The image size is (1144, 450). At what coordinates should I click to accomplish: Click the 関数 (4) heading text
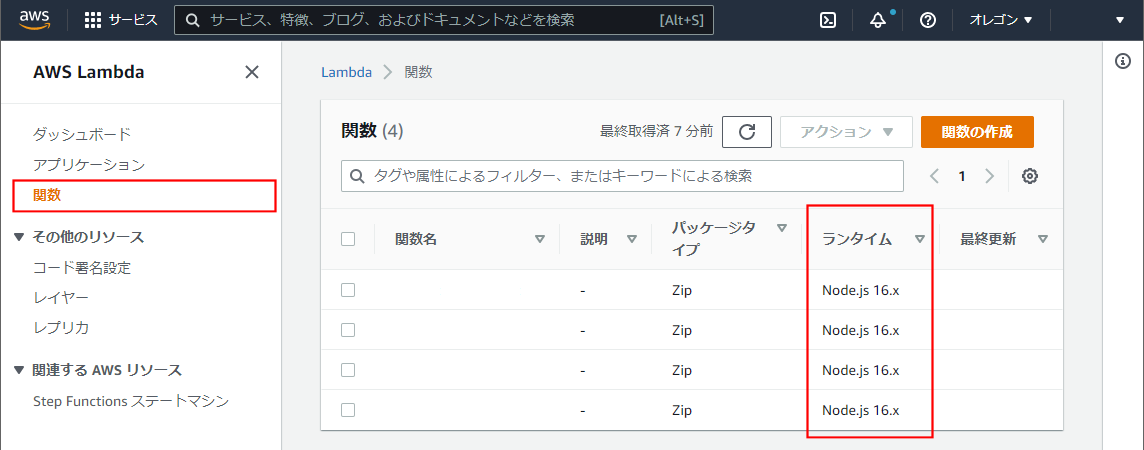click(372, 131)
